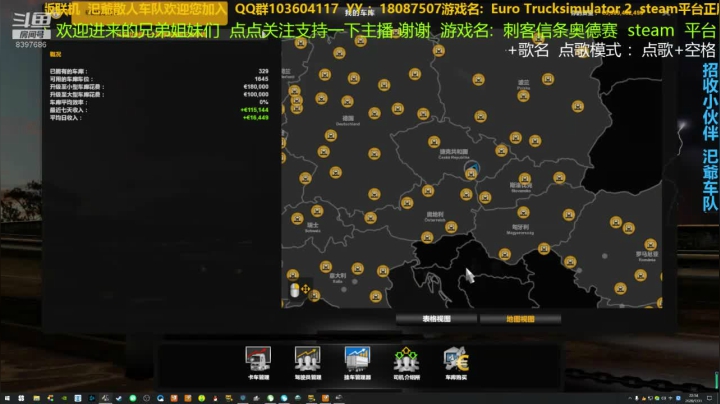Switch to map view (地图视图) tab
Viewport: 720px width, 404px height.
[x=520, y=319]
